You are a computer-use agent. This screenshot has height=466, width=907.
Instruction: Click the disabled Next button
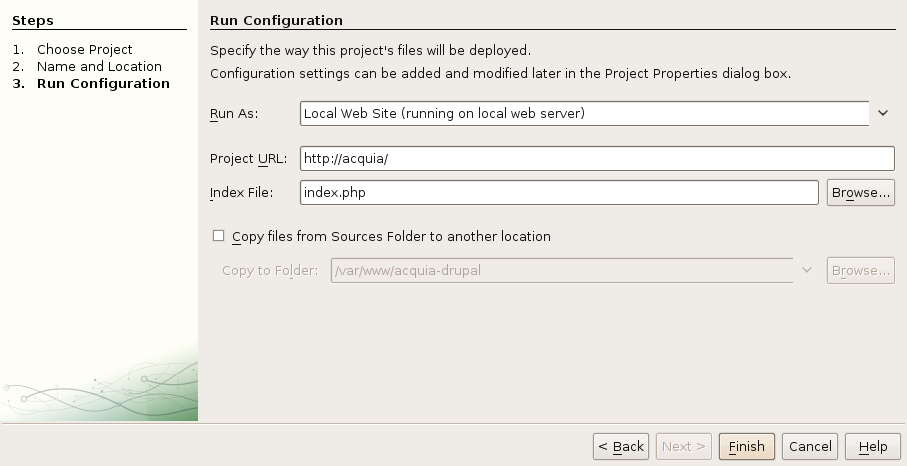click(x=684, y=447)
